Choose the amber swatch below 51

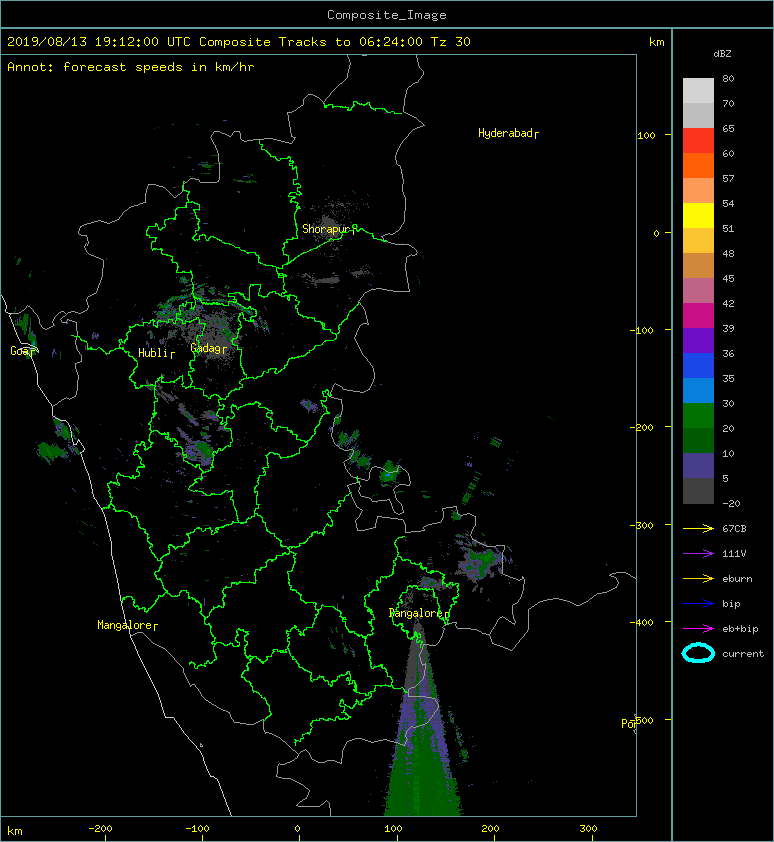click(x=698, y=241)
